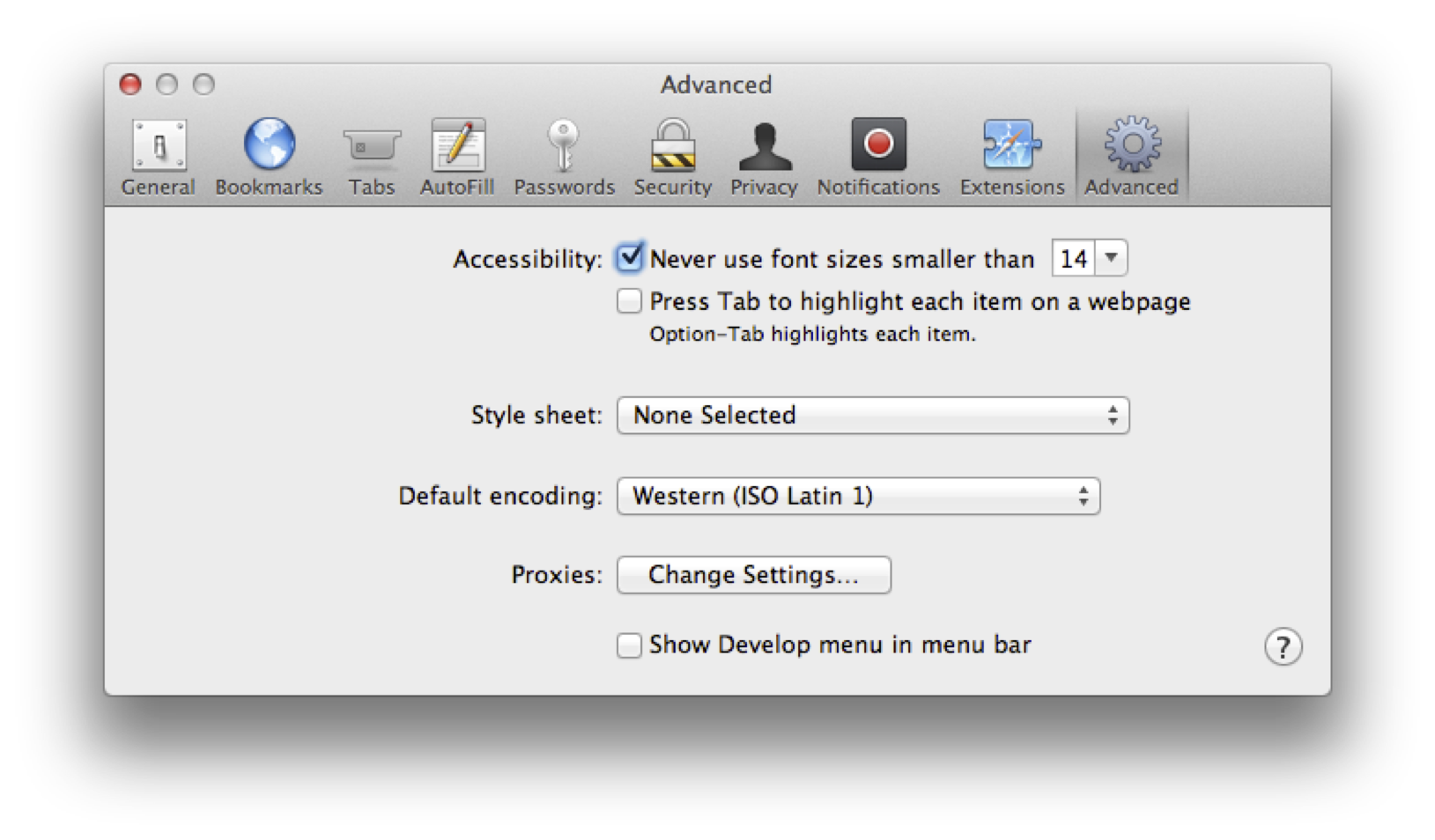Click the Accessibility label
1435x840 pixels.
point(528,259)
